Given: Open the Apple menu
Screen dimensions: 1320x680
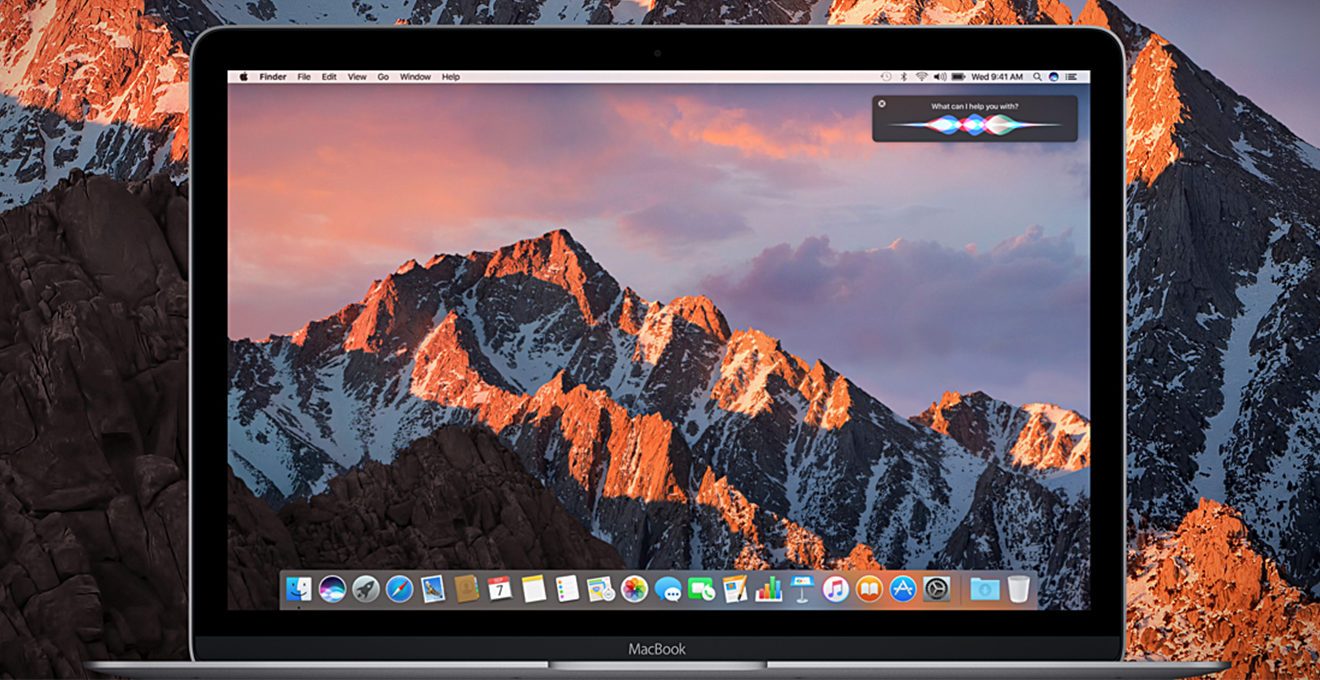Looking at the screenshot, I should pyautogui.click(x=242, y=77).
